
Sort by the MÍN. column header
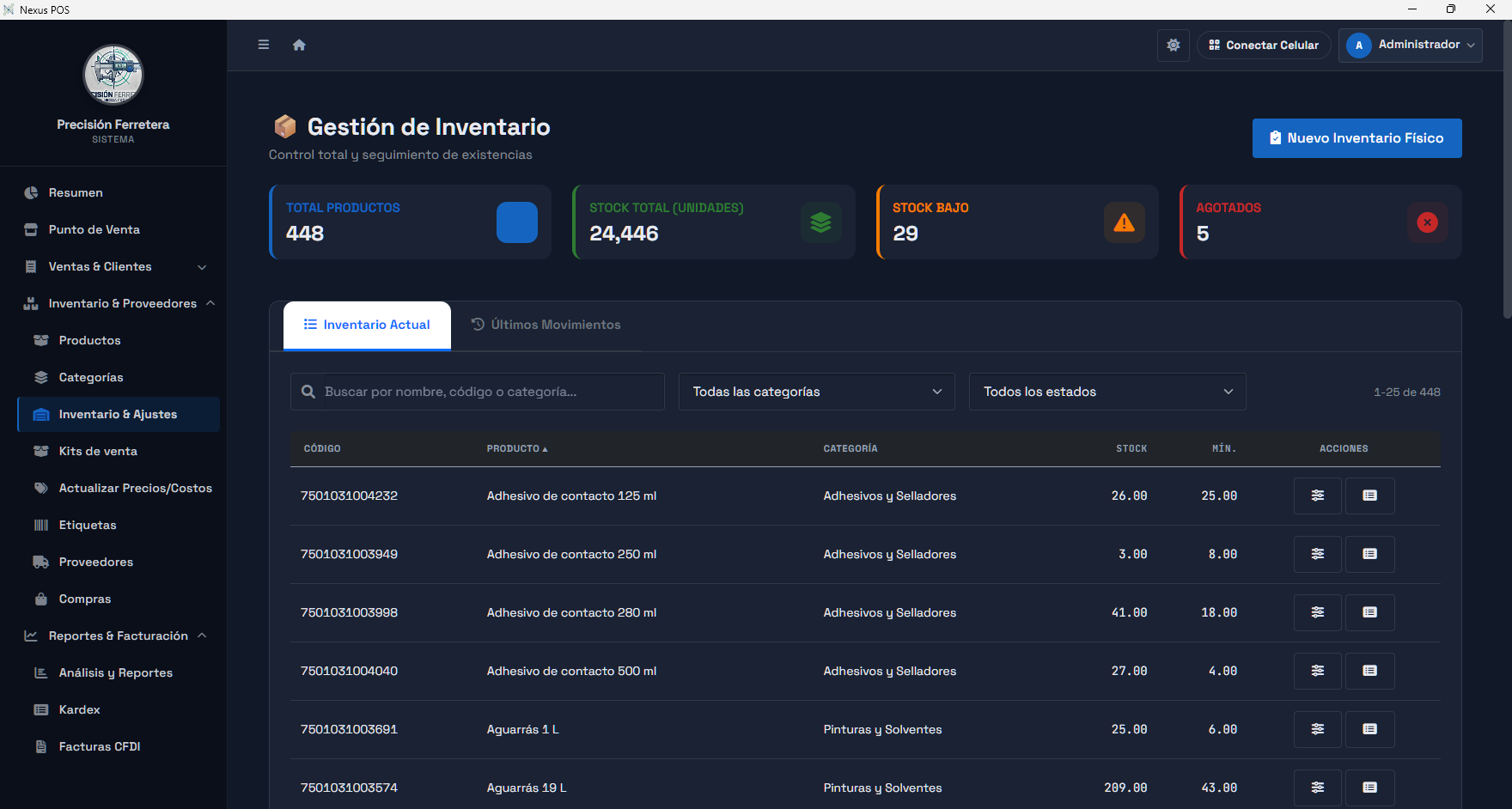1224,448
